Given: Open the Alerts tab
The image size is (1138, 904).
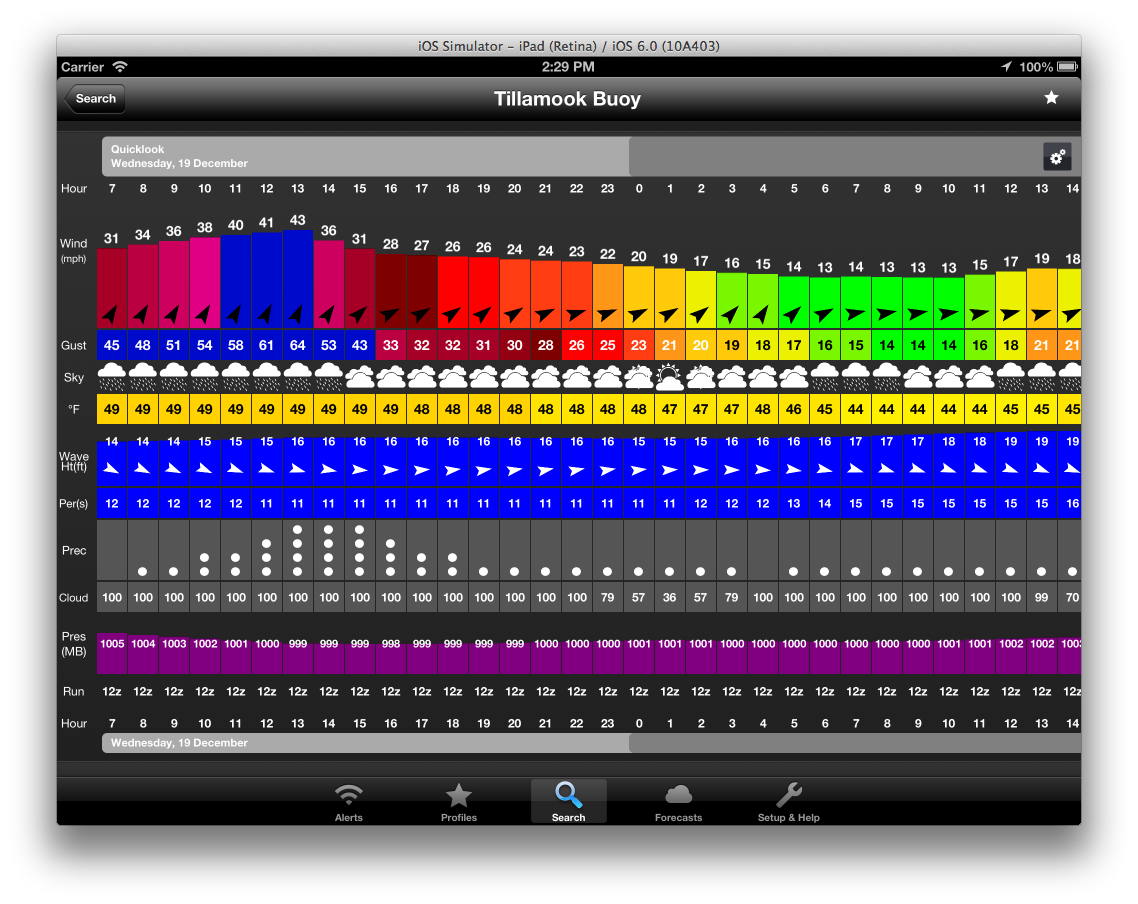Looking at the screenshot, I should [348, 802].
